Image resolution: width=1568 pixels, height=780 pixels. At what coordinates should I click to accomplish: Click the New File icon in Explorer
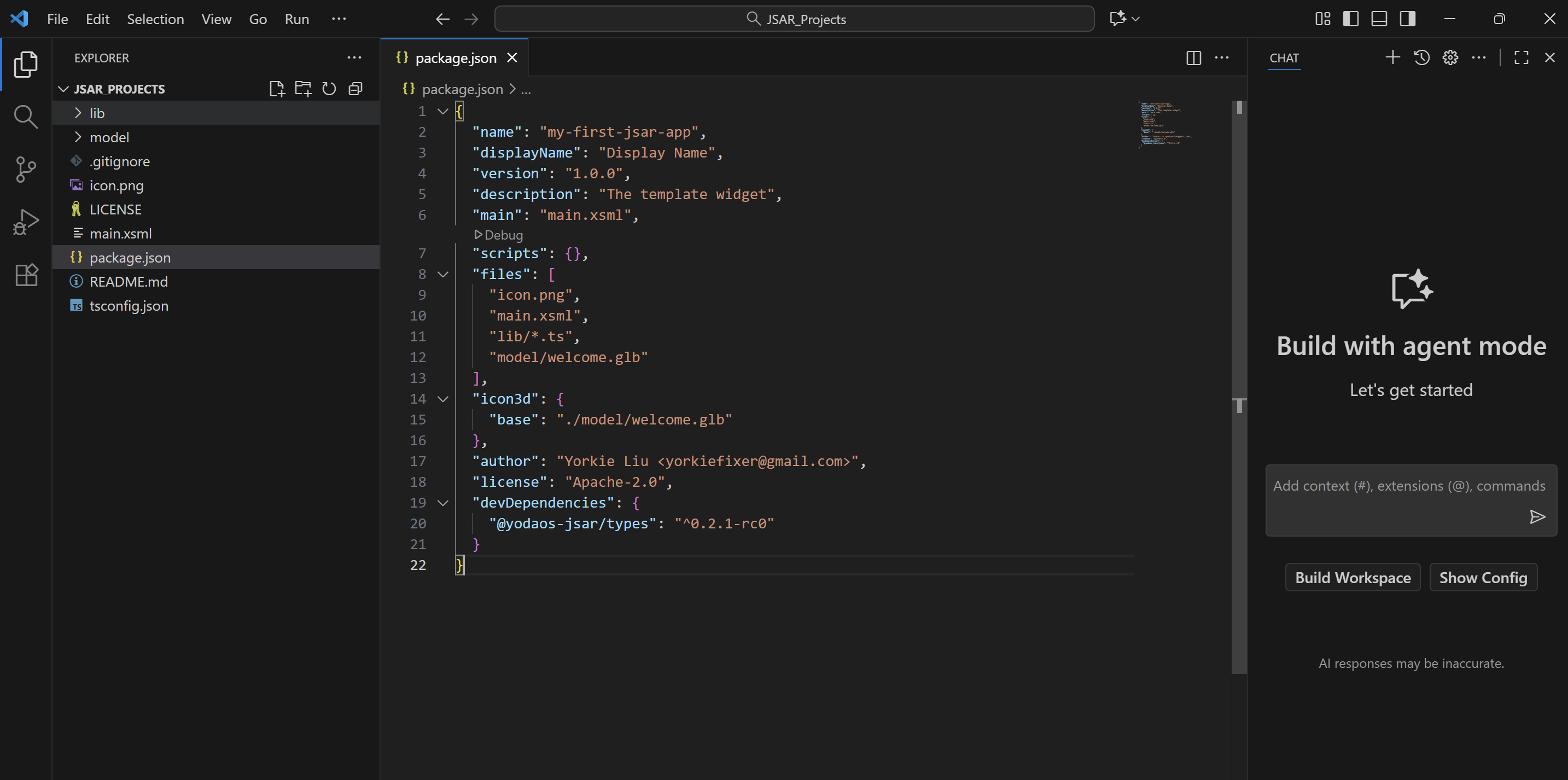pyautogui.click(x=276, y=89)
